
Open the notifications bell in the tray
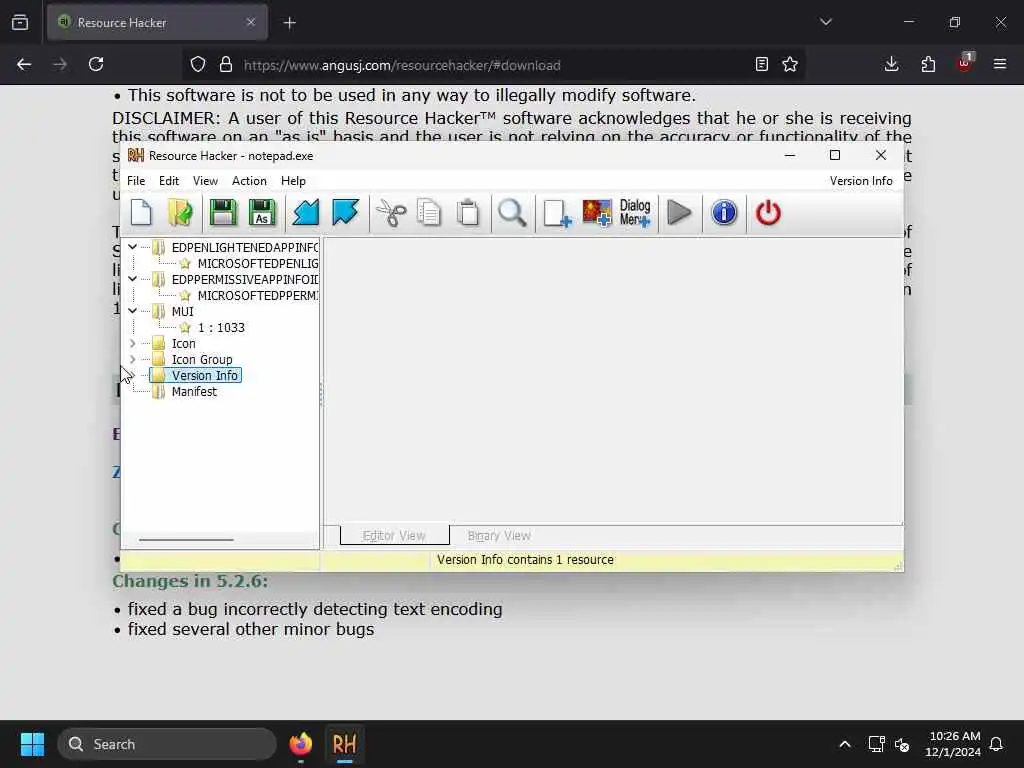click(x=996, y=744)
